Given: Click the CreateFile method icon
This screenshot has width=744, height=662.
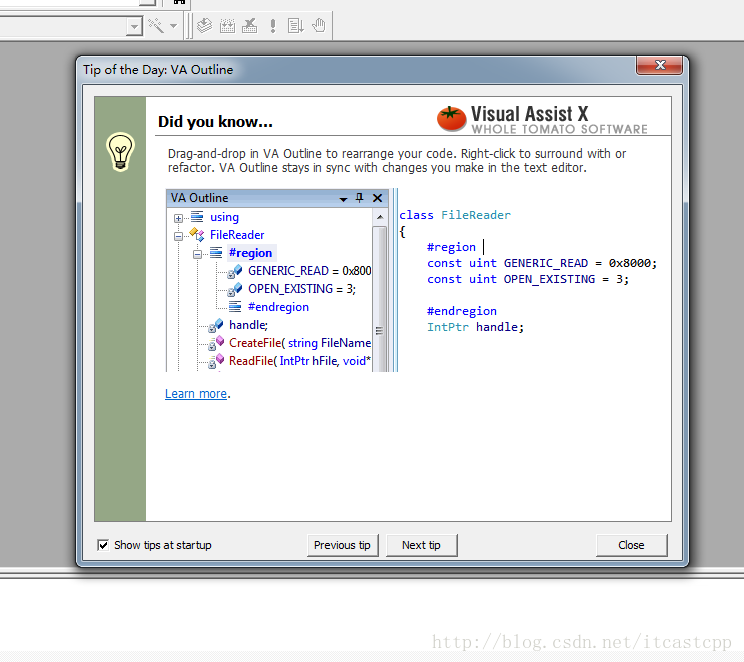Looking at the screenshot, I should (x=216, y=343).
